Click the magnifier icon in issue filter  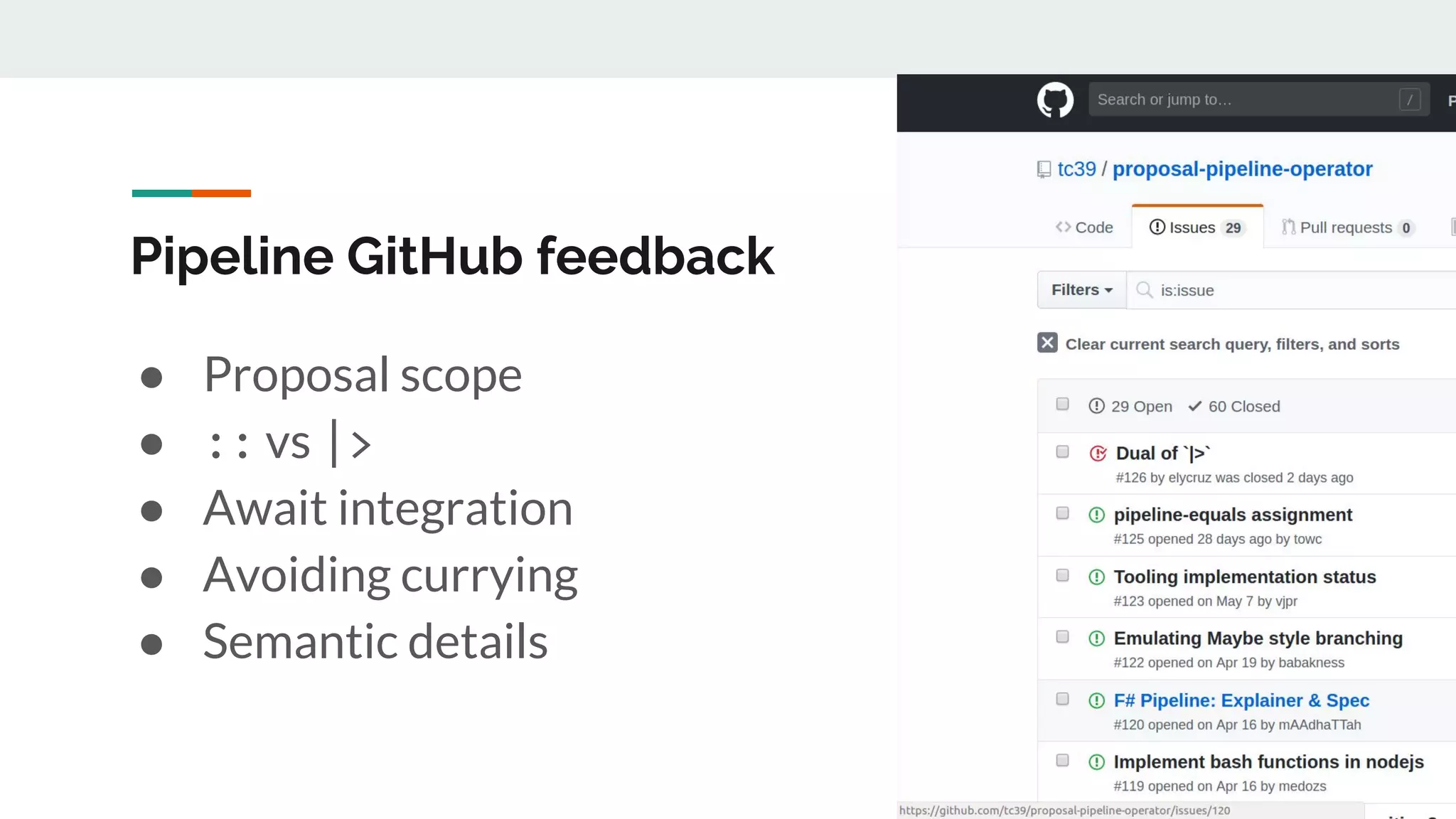tap(1144, 290)
